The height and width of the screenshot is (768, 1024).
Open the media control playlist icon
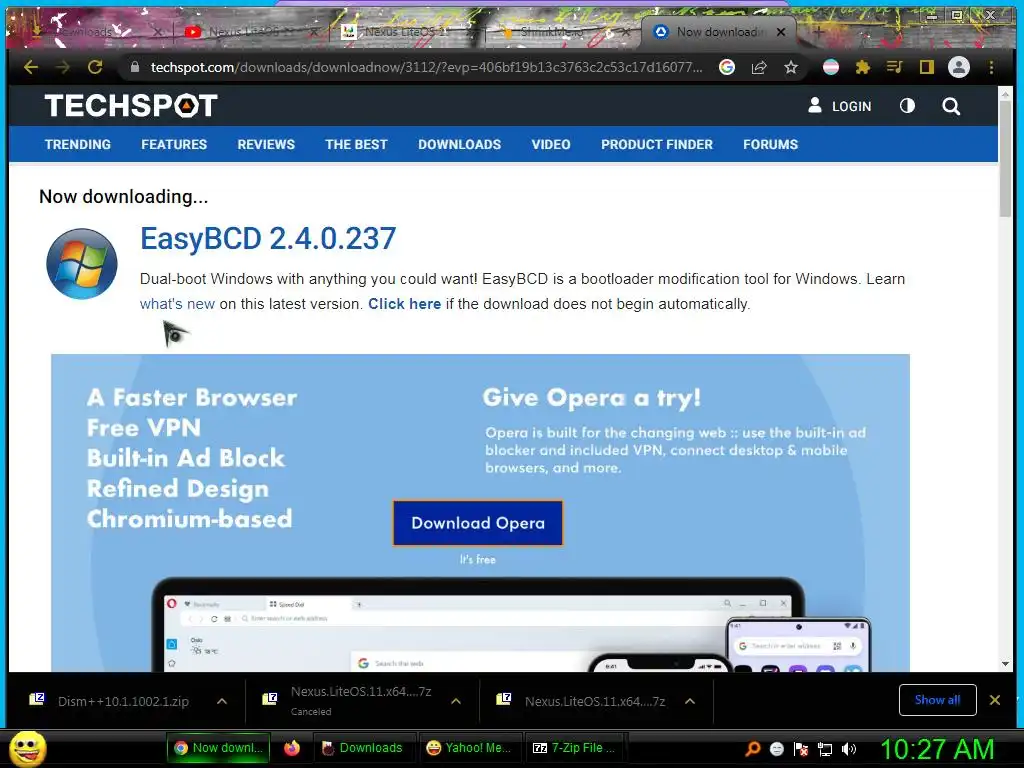pyautogui.click(x=895, y=67)
